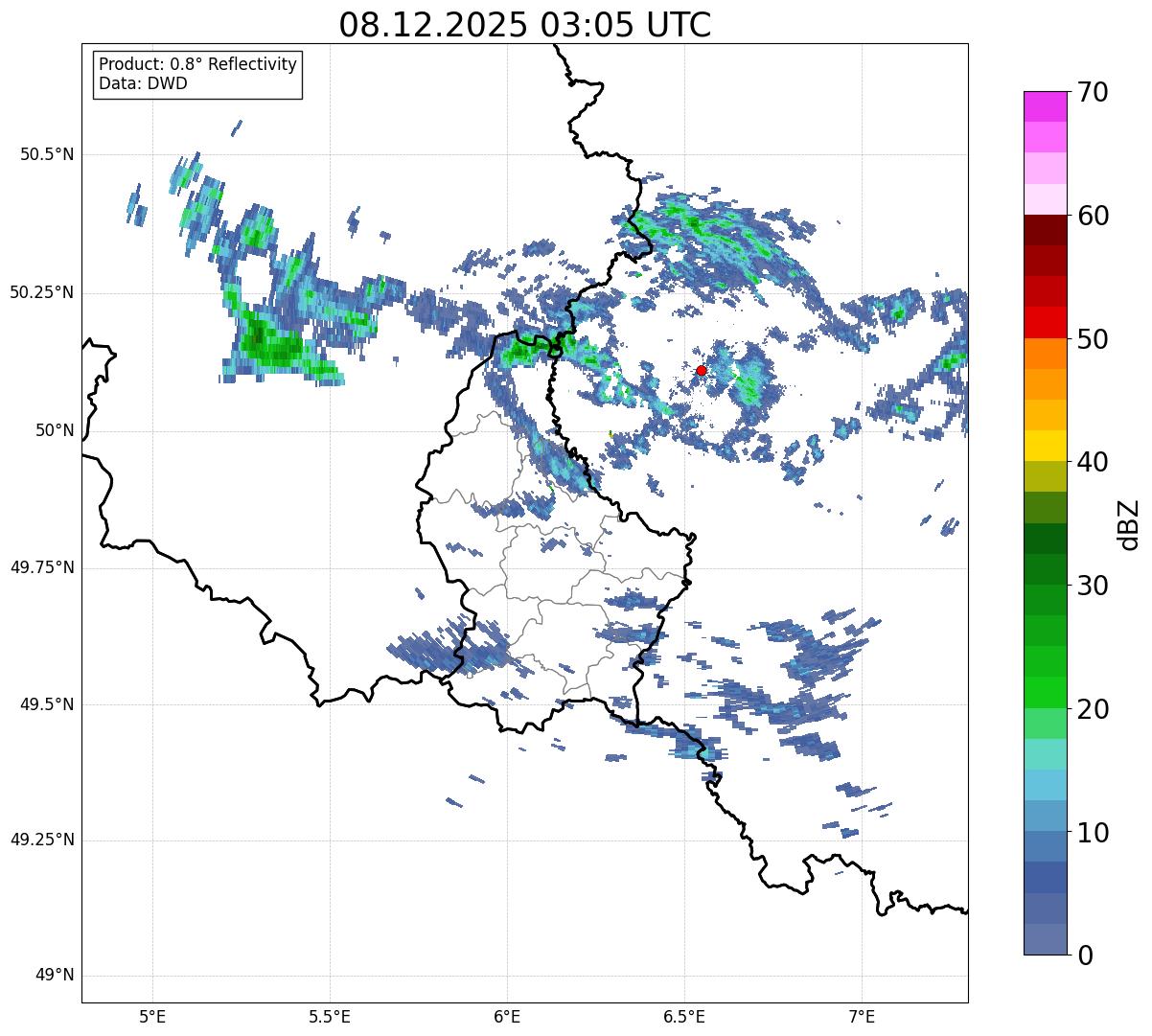Click the 6°E longitude label
The height and width of the screenshot is (1036, 1152).
pos(507,1017)
